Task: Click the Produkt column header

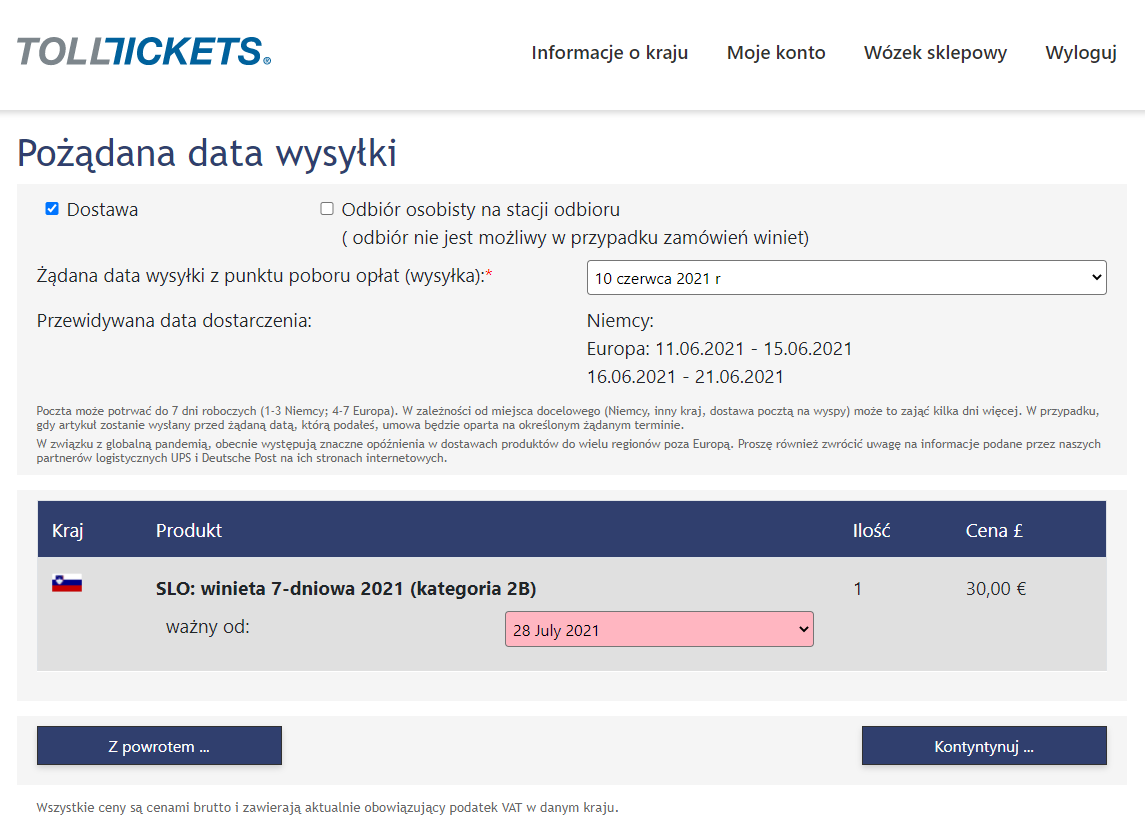Action: [x=189, y=530]
